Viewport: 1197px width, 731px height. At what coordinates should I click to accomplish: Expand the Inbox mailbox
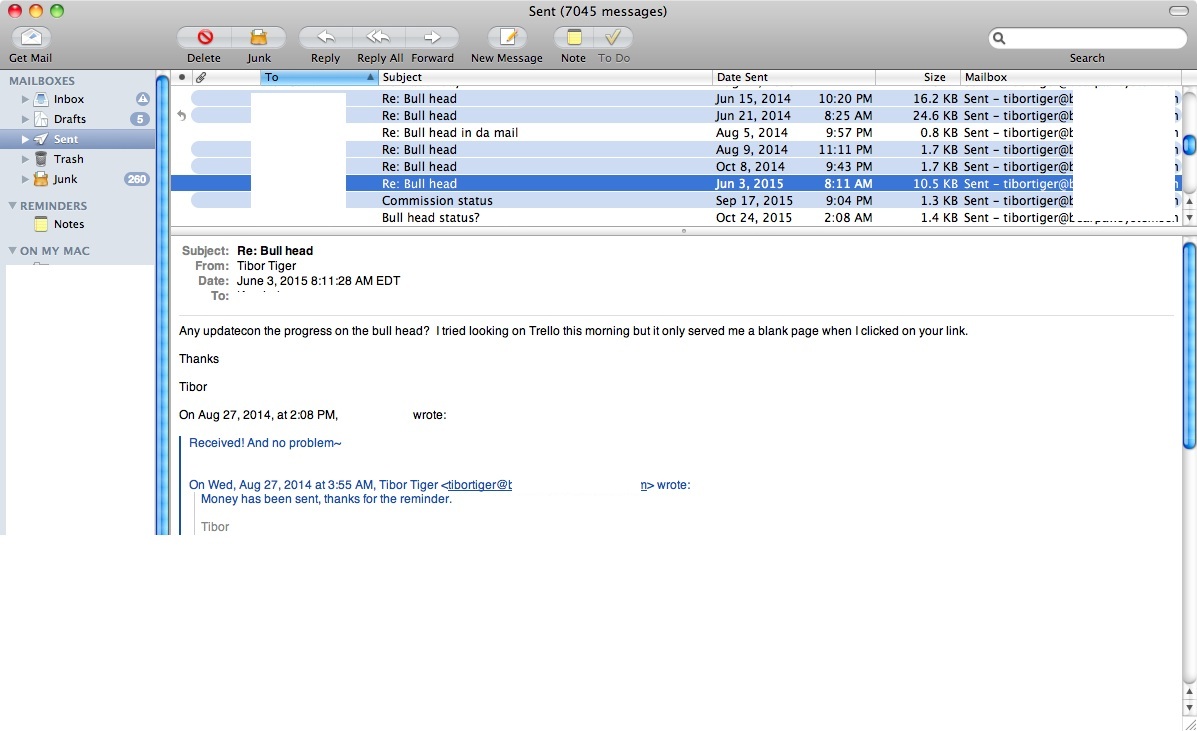26,100
